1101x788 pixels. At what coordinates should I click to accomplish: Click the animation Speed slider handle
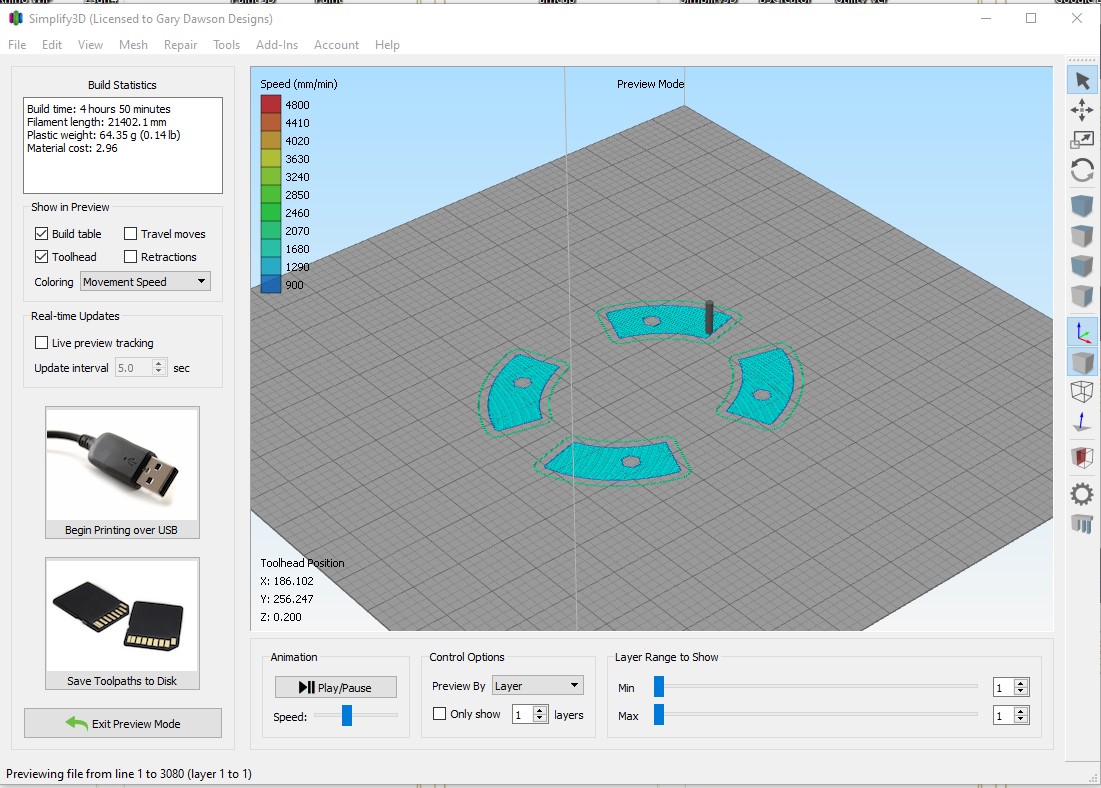click(347, 716)
